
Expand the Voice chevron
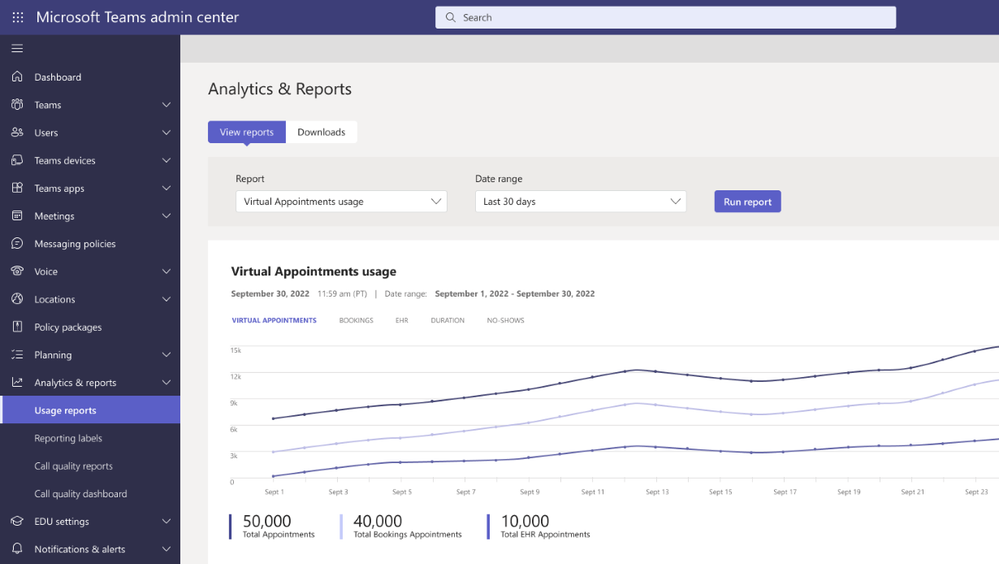coord(166,271)
